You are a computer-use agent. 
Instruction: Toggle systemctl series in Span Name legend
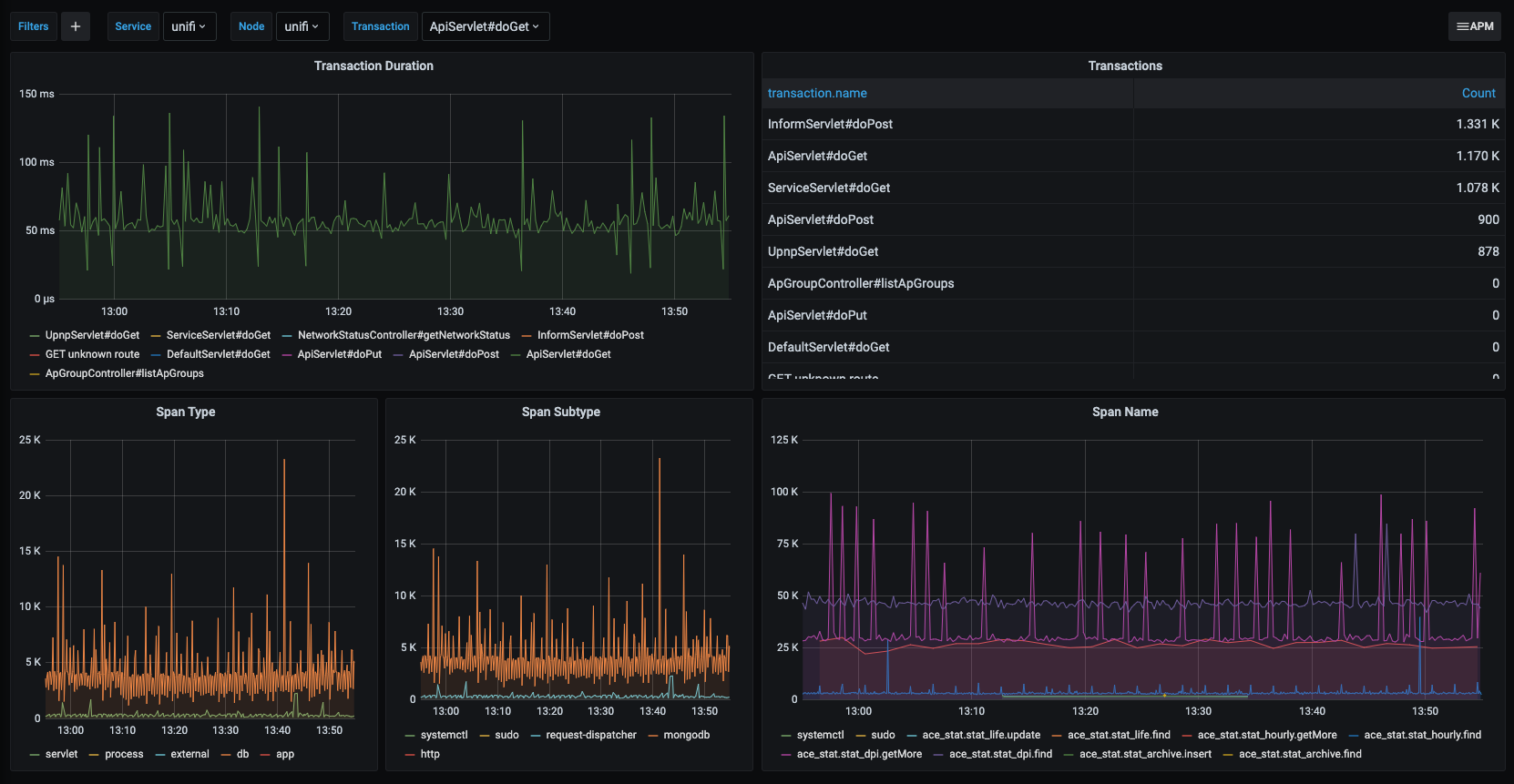tap(821, 735)
